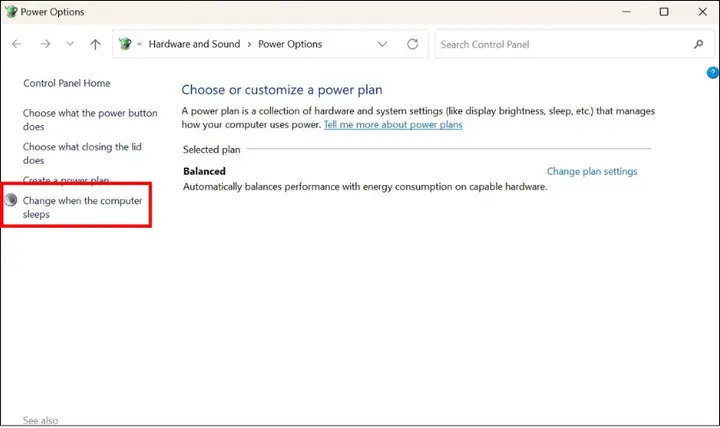Click the Search Control Panel field
This screenshot has width=720, height=428.
pyautogui.click(x=574, y=44)
